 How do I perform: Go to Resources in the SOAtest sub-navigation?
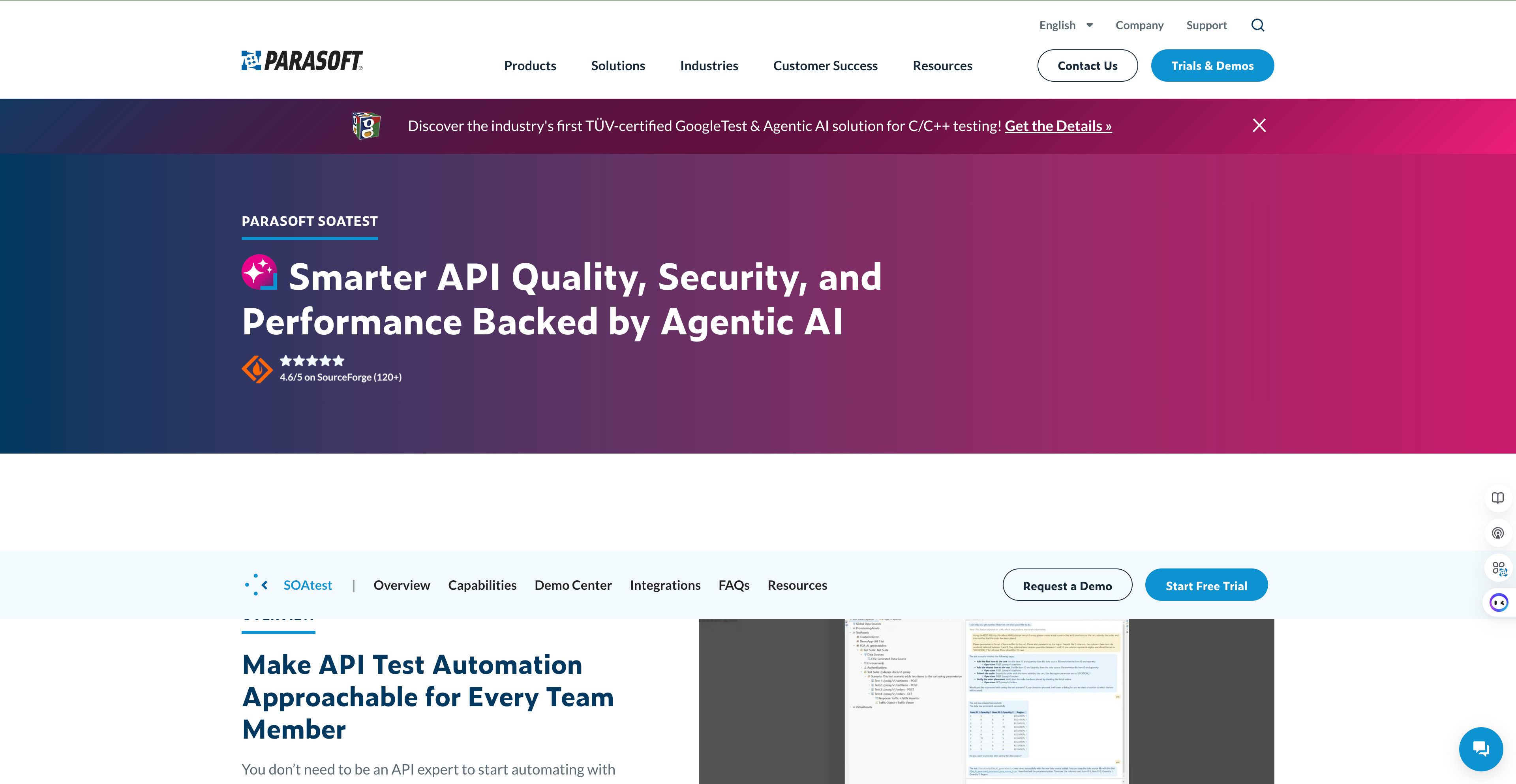point(797,585)
